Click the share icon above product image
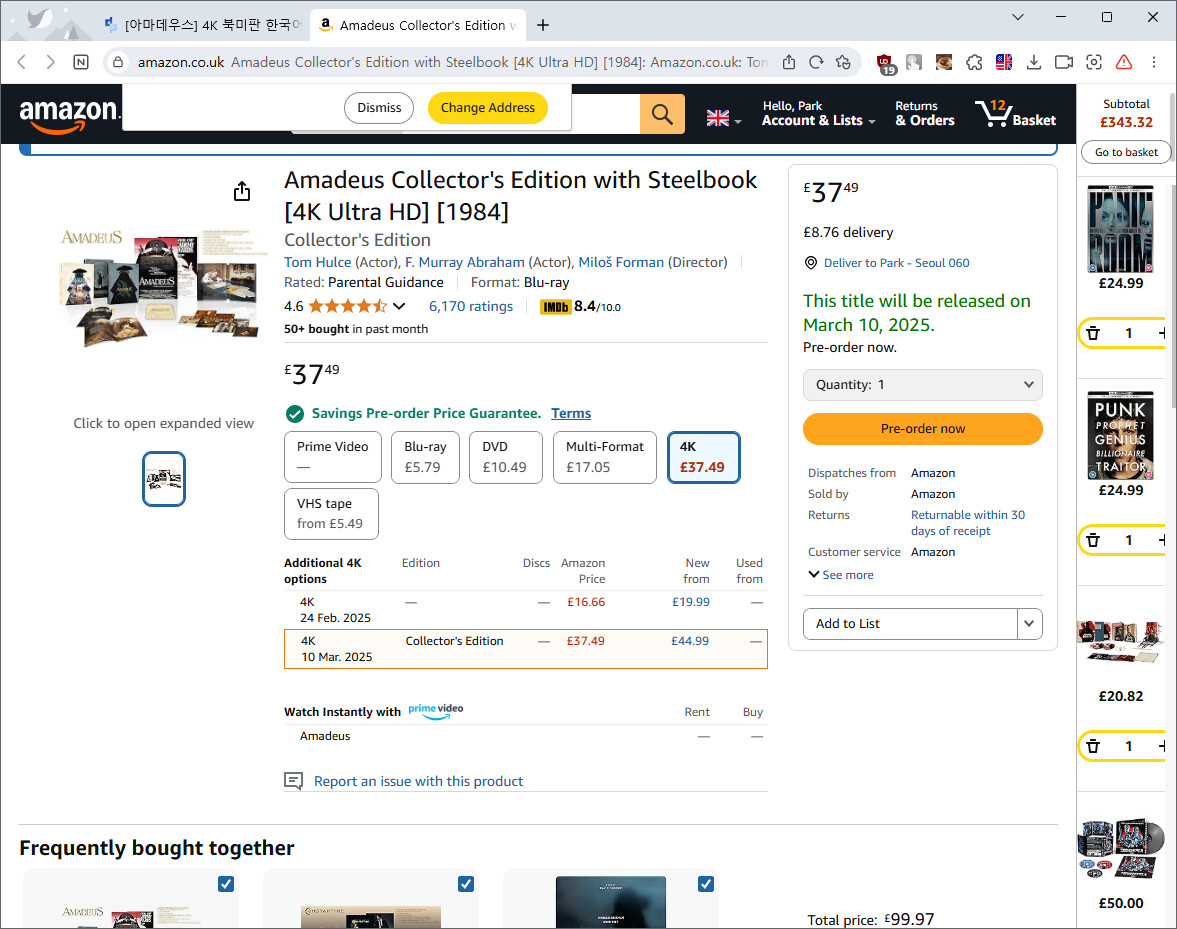The height and width of the screenshot is (929, 1177). click(x=242, y=191)
